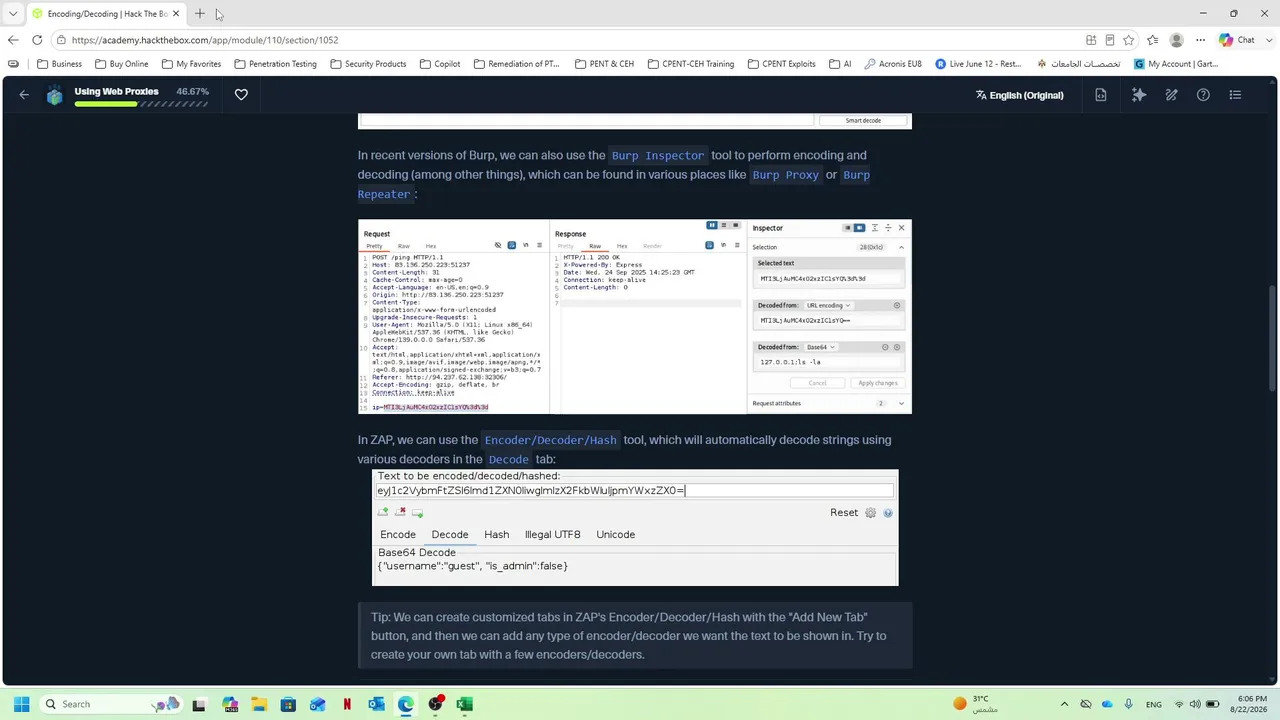This screenshot has height=720, width=1280.
Task: Open the ZAP Encoder/Decoder screenshot image
Action: pyautogui.click(x=635, y=528)
